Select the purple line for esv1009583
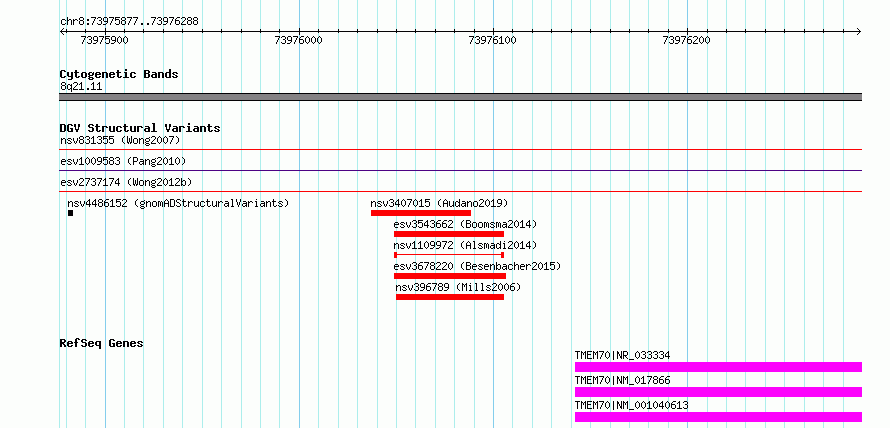This screenshot has height=428, width=890. pyautogui.click(x=461, y=170)
